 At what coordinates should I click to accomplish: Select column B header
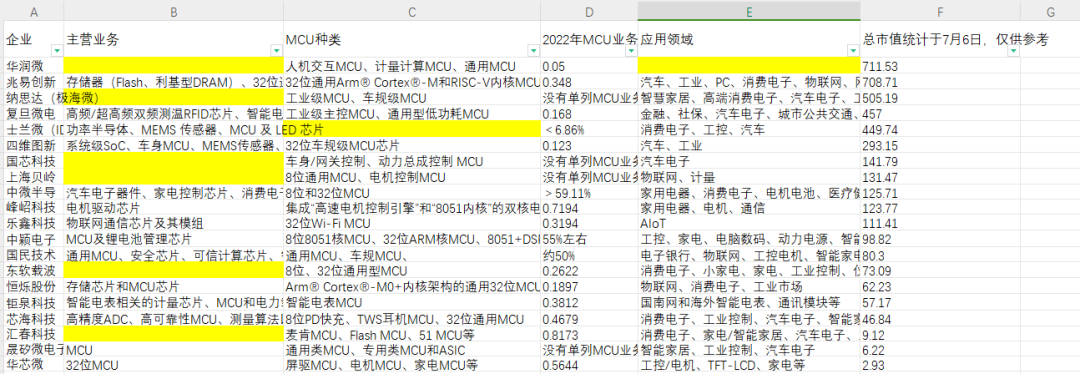174,12
